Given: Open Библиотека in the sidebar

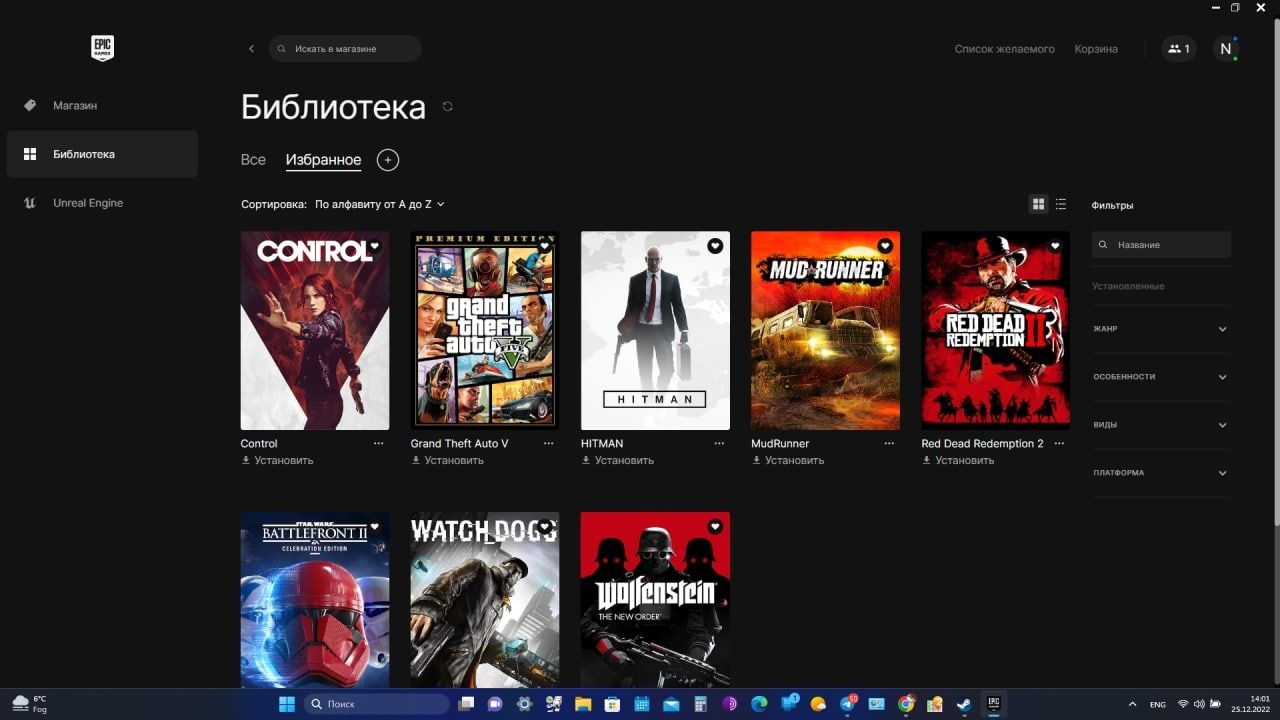Looking at the screenshot, I should [x=102, y=154].
